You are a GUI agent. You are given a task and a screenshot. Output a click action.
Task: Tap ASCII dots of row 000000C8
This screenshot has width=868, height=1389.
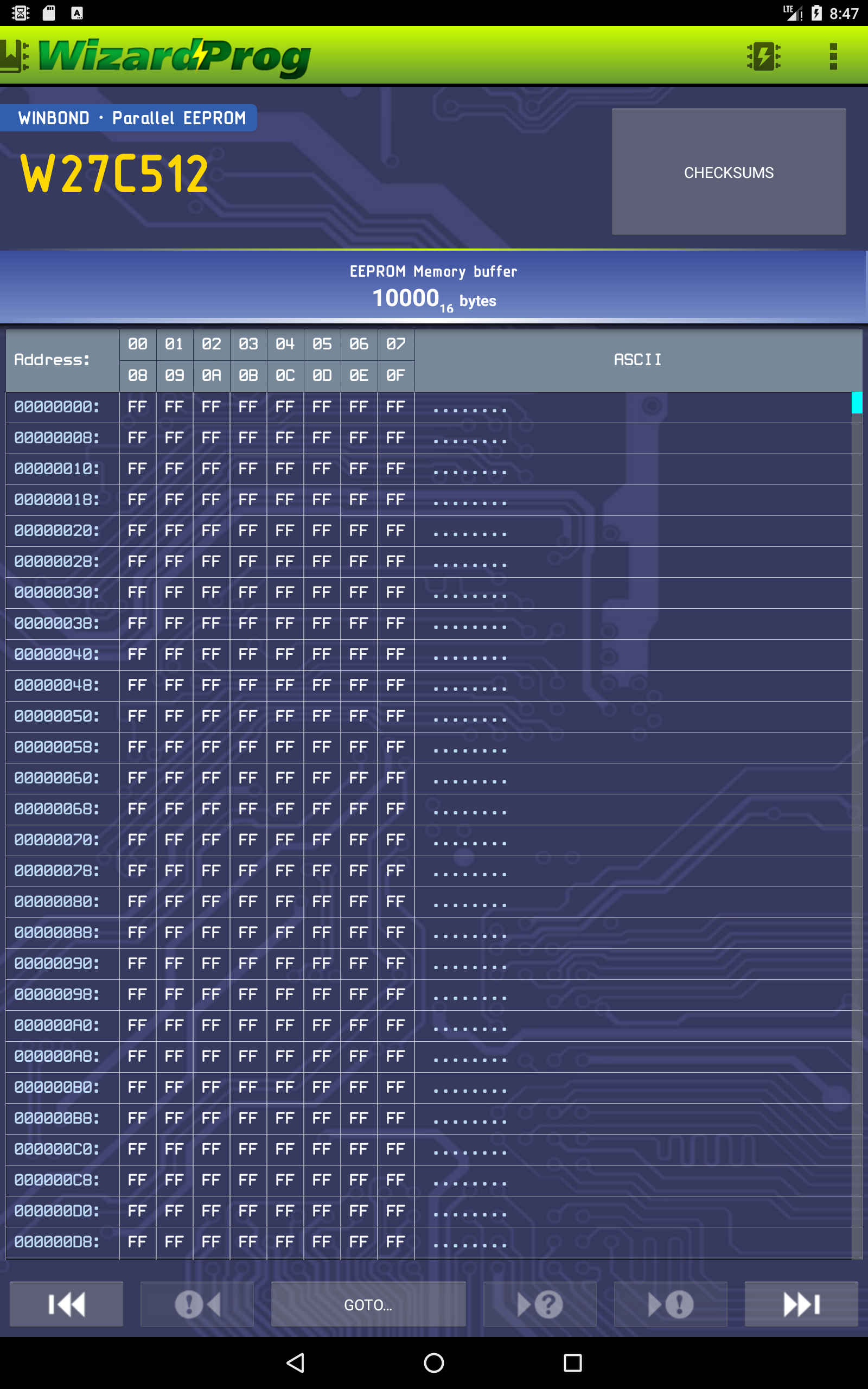(470, 1183)
